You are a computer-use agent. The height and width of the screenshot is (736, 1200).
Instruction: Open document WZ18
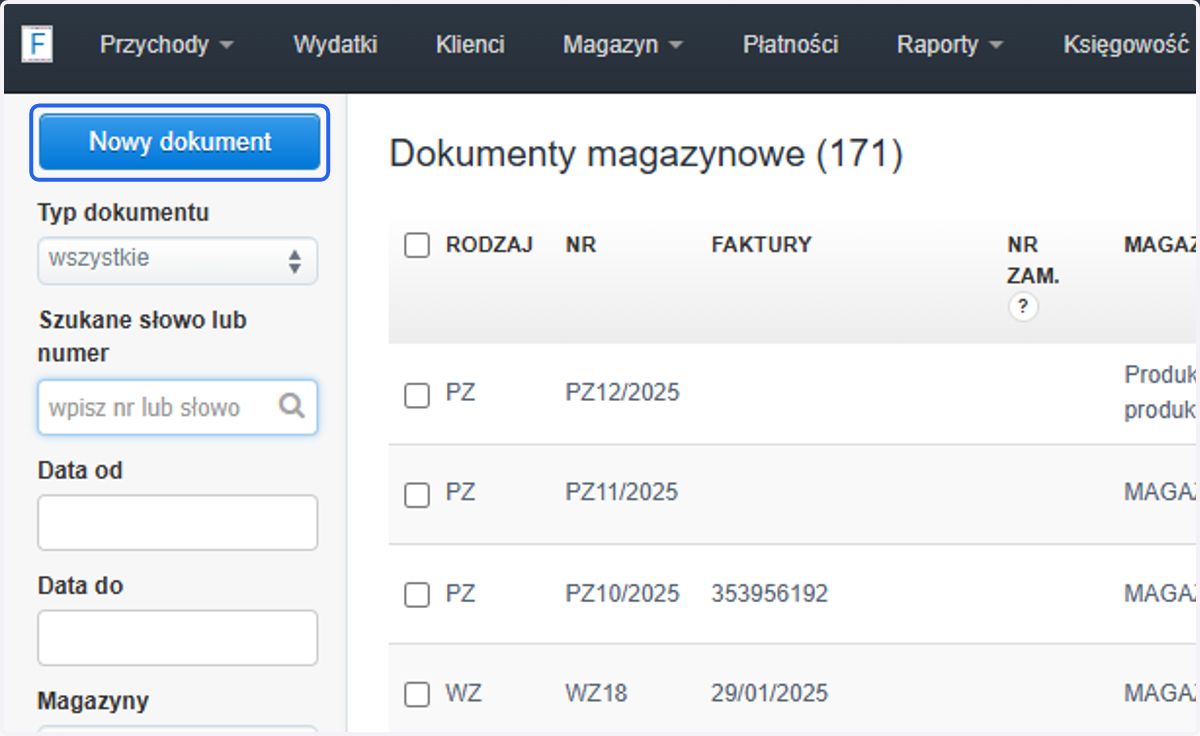point(596,692)
